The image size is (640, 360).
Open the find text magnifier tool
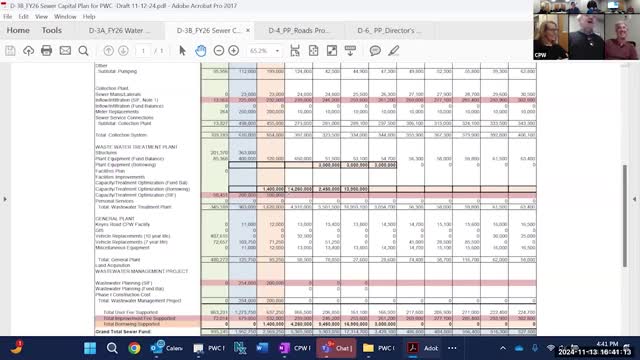pos(83,51)
